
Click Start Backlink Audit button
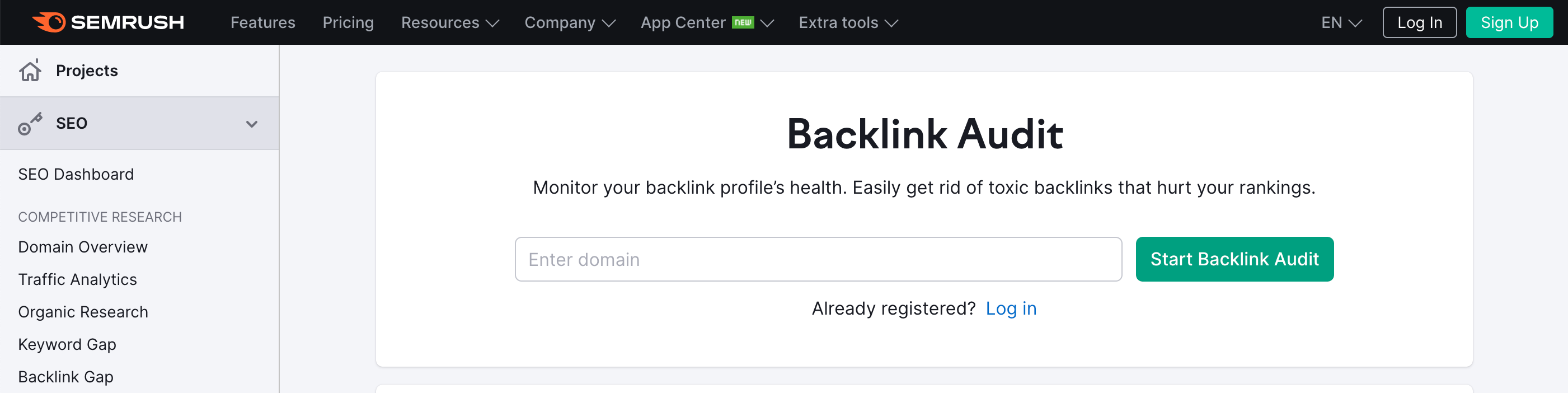tap(1234, 259)
